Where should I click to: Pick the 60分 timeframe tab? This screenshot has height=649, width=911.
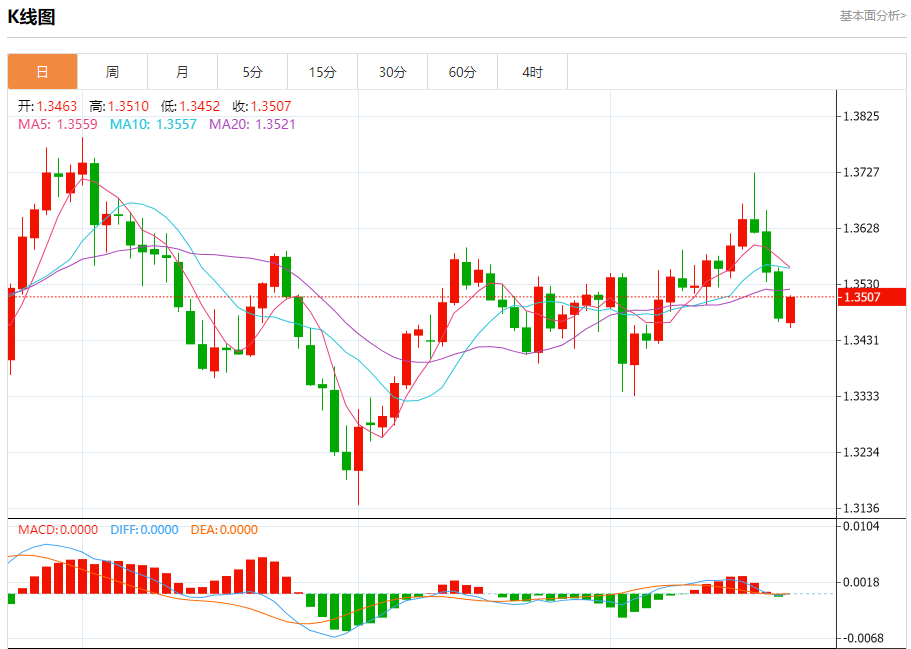(x=462, y=72)
